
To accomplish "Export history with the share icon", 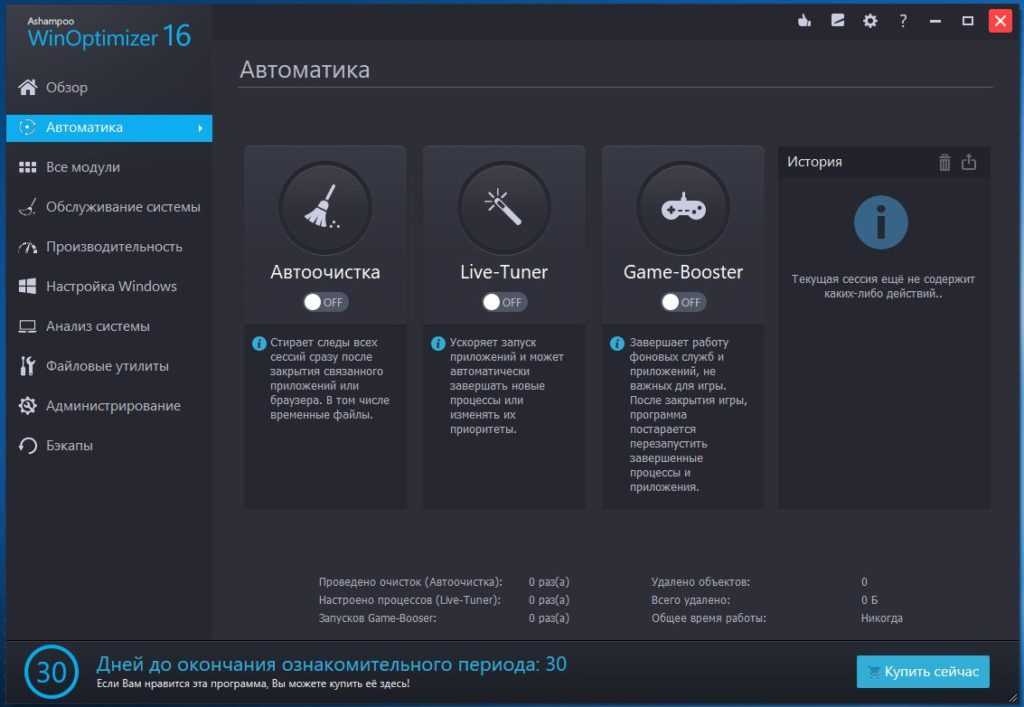I will [968, 162].
